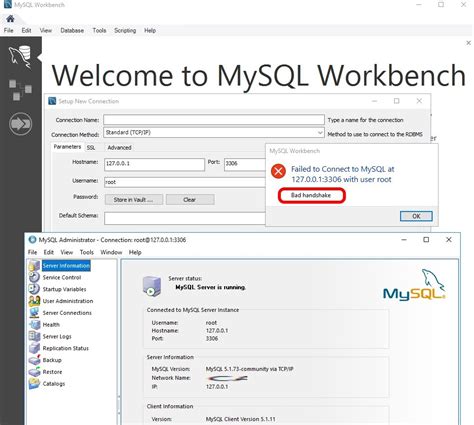Click the Startup Variables icon

tap(34, 289)
